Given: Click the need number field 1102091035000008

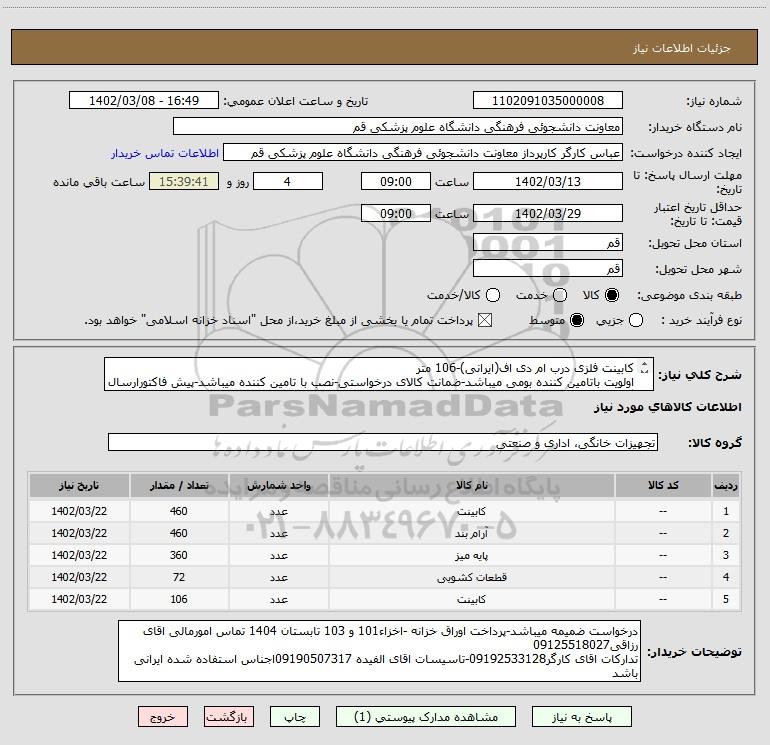Looking at the screenshot, I should [548, 101].
